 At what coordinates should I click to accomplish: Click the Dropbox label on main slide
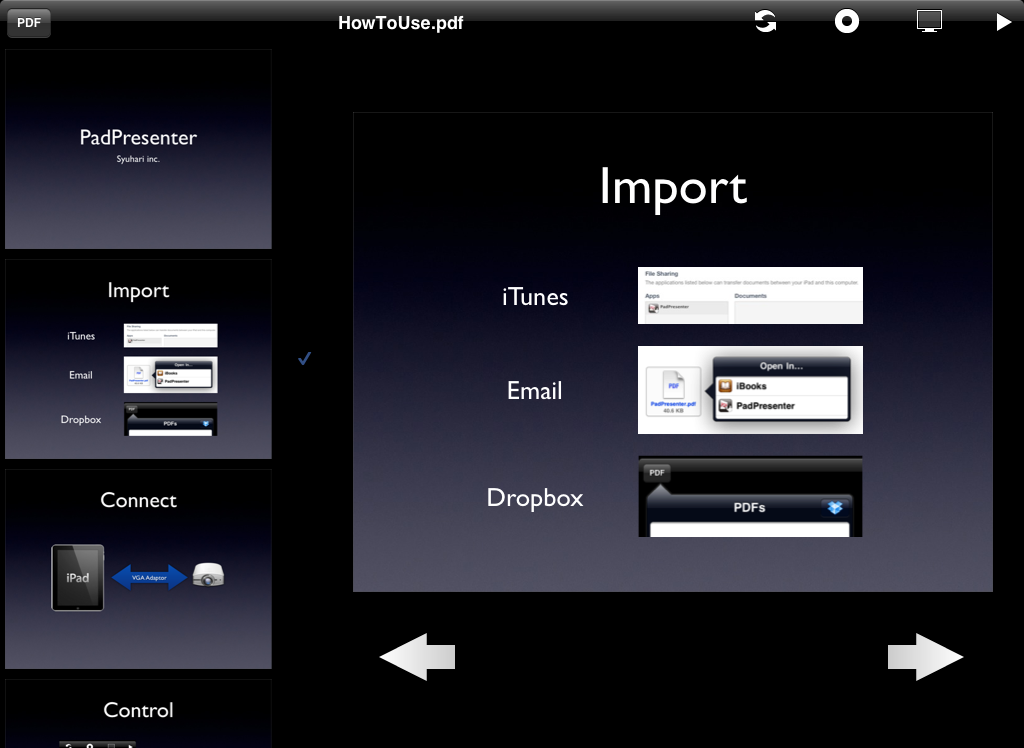535,498
